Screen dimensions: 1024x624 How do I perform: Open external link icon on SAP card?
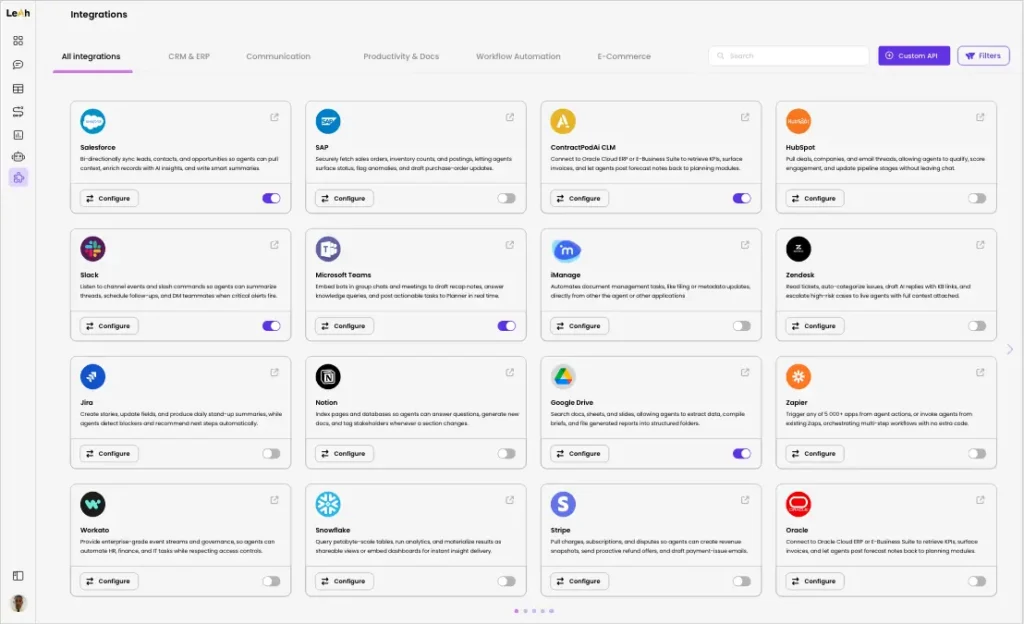(x=510, y=117)
